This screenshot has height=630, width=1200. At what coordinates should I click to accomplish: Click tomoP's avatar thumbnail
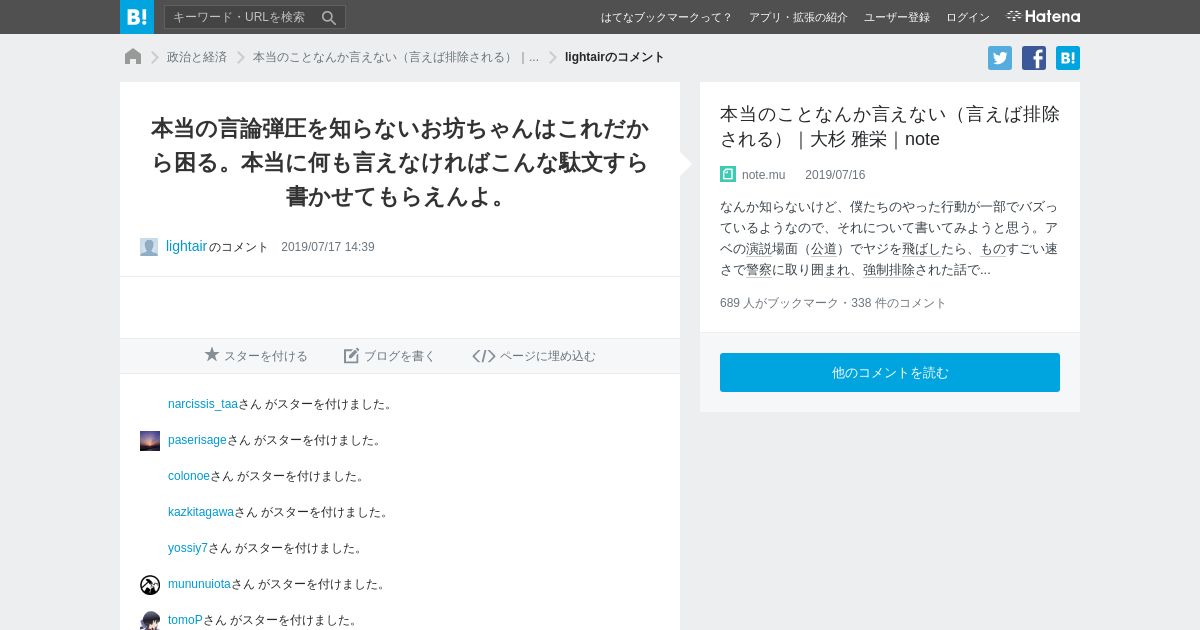tap(150, 620)
